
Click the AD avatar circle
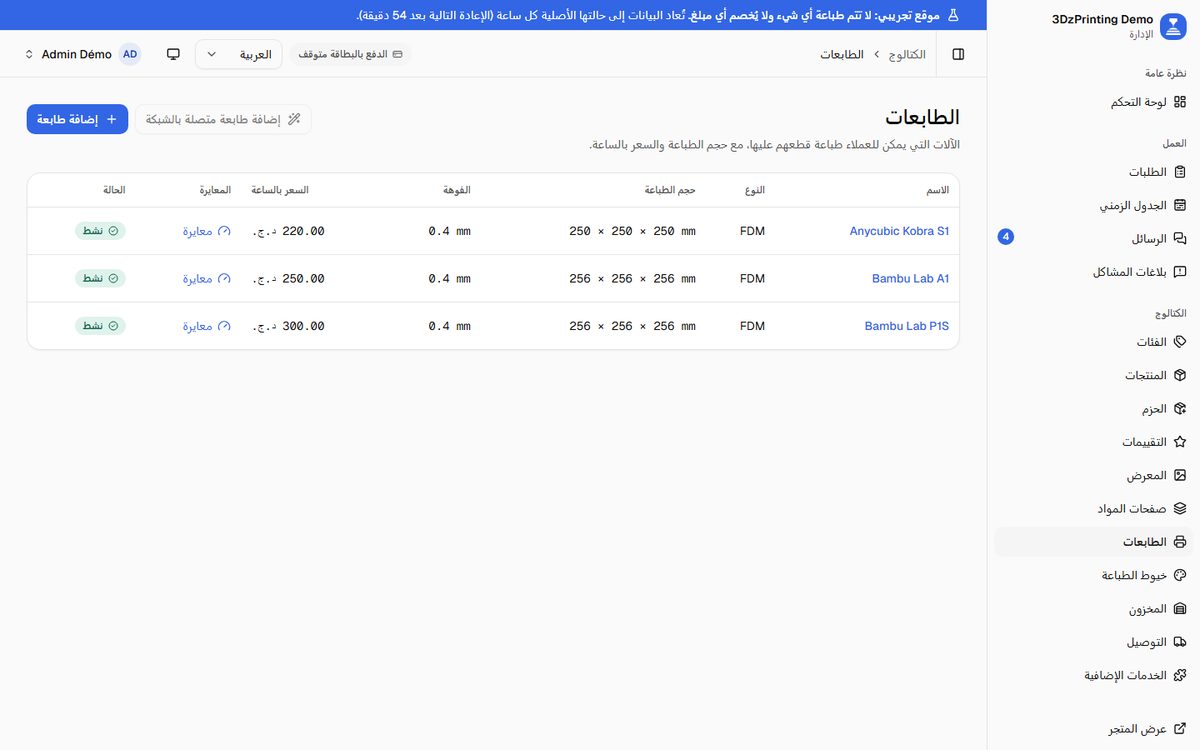[130, 54]
